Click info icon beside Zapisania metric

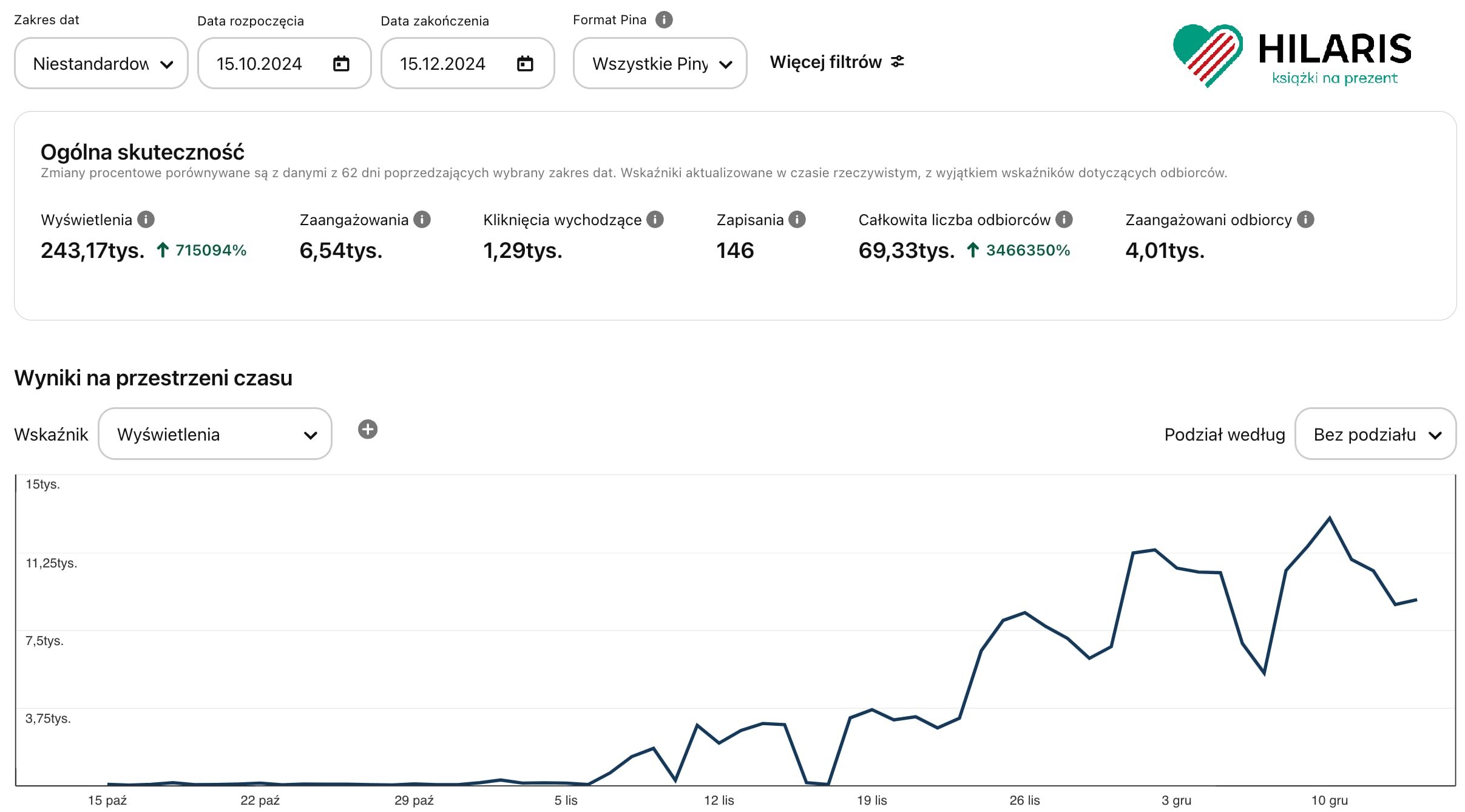pyautogui.click(x=797, y=220)
